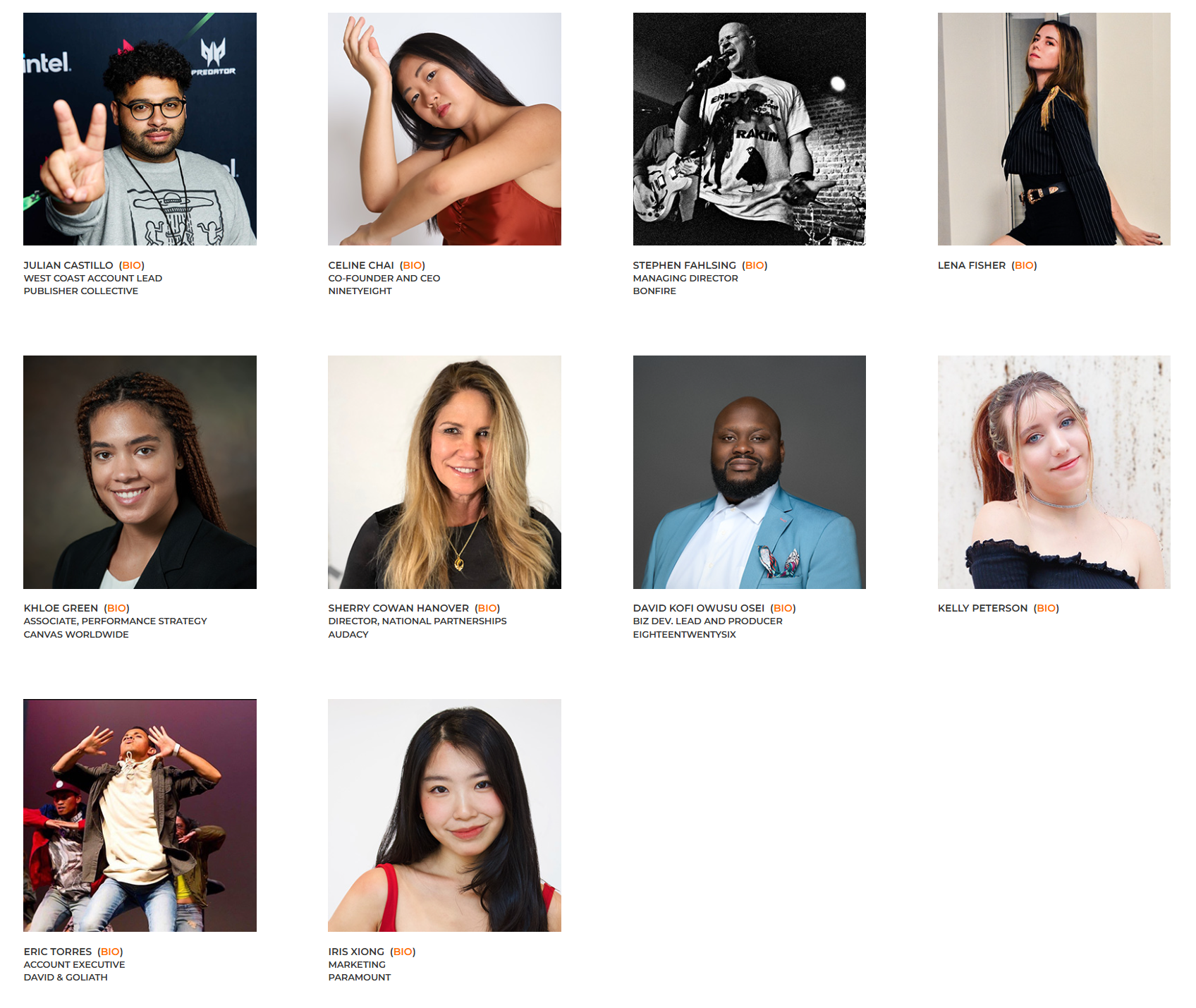Click Eric Torres's dance performance photo

[x=140, y=815]
